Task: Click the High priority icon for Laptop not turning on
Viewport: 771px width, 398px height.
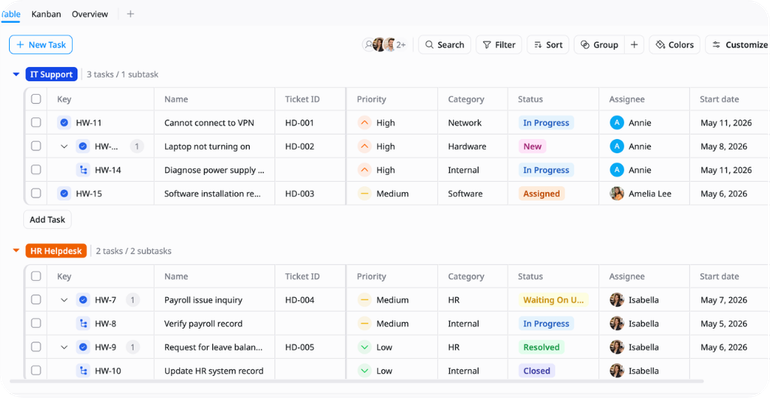Action: pyautogui.click(x=364, y=147)
